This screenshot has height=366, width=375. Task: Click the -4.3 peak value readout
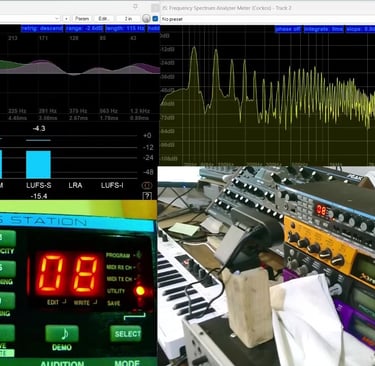[x=39, y=128]
